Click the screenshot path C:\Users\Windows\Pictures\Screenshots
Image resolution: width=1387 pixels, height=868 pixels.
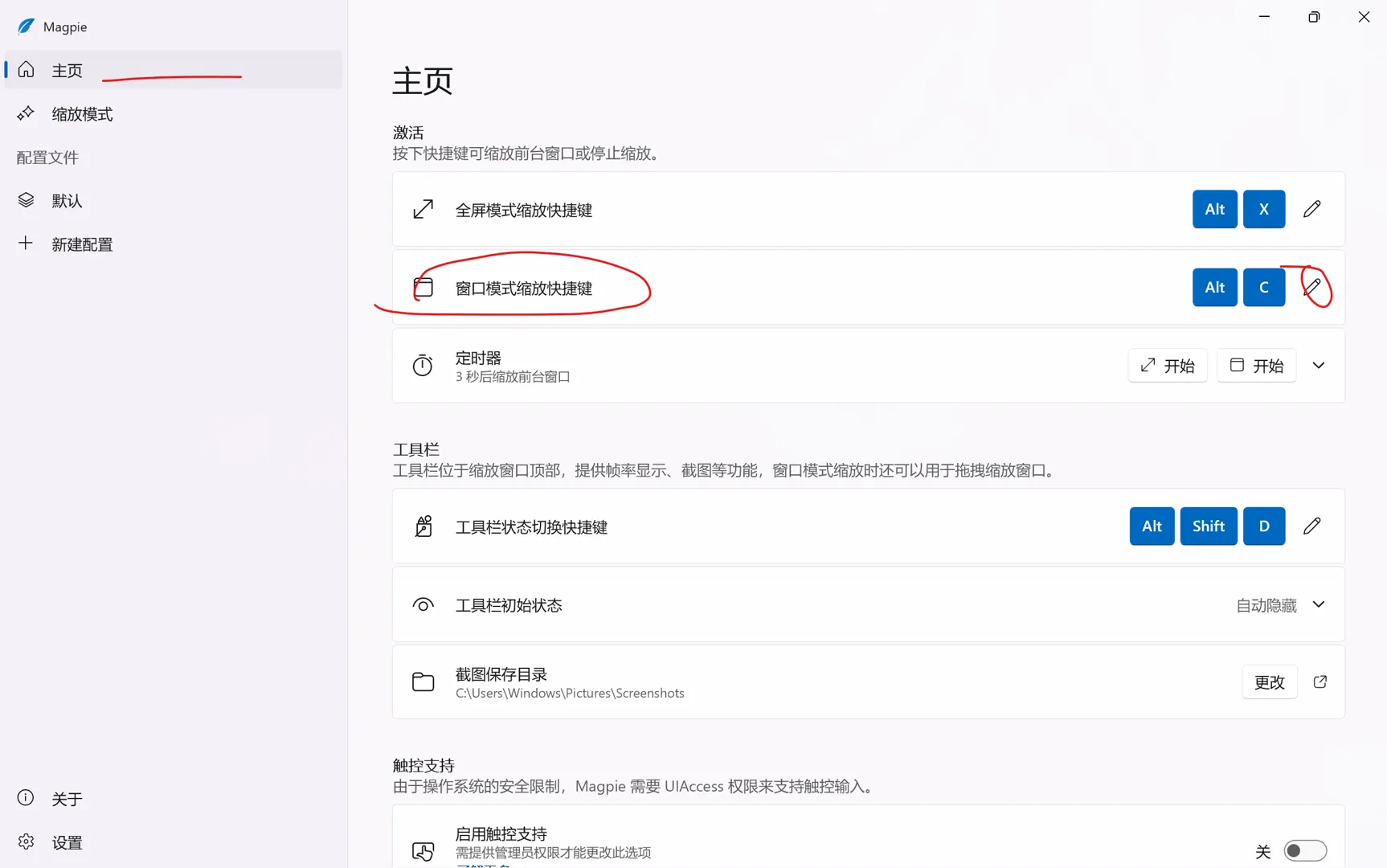[570, 693]
